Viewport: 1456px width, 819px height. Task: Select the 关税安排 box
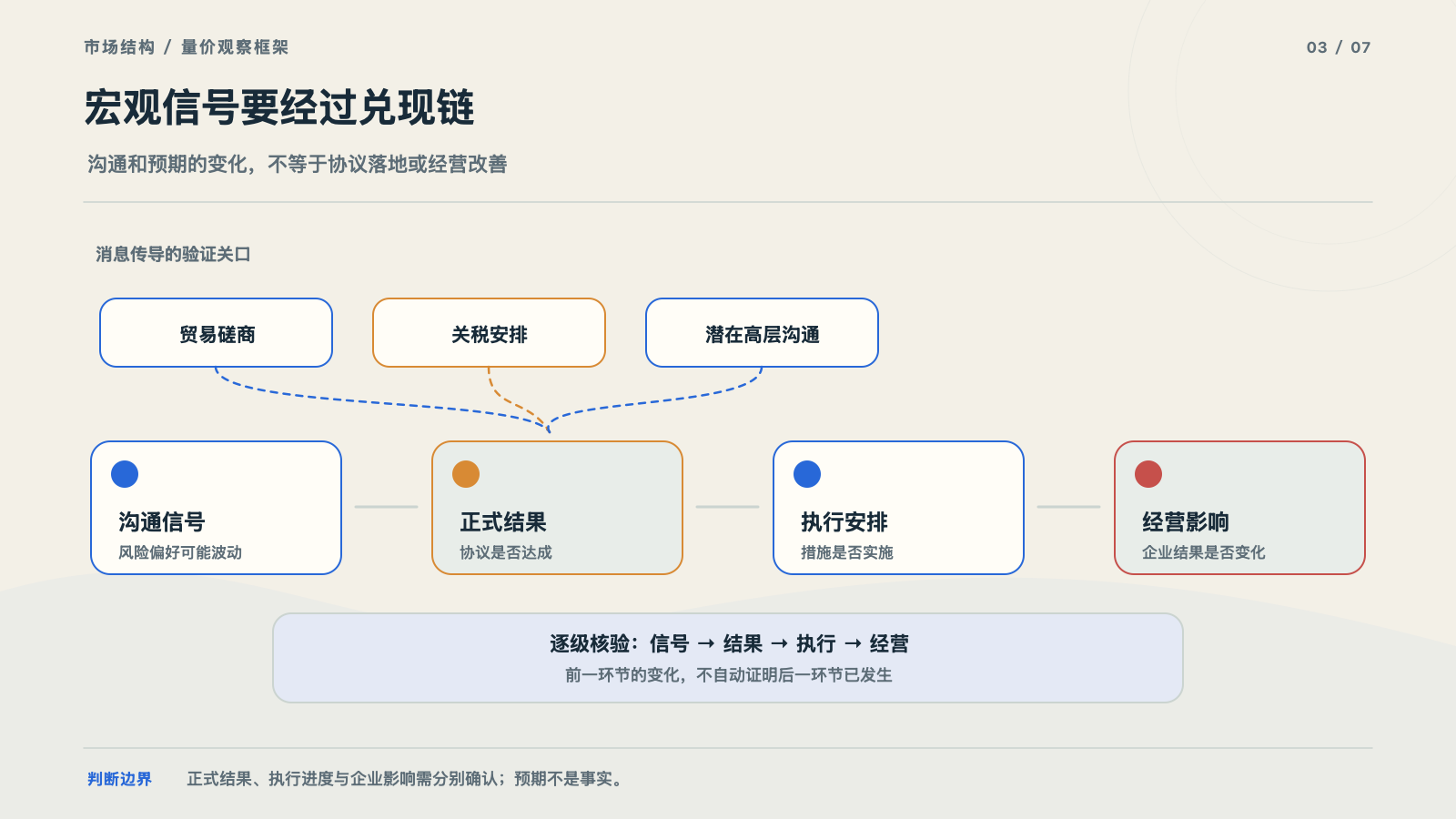[x=490, y=333]
